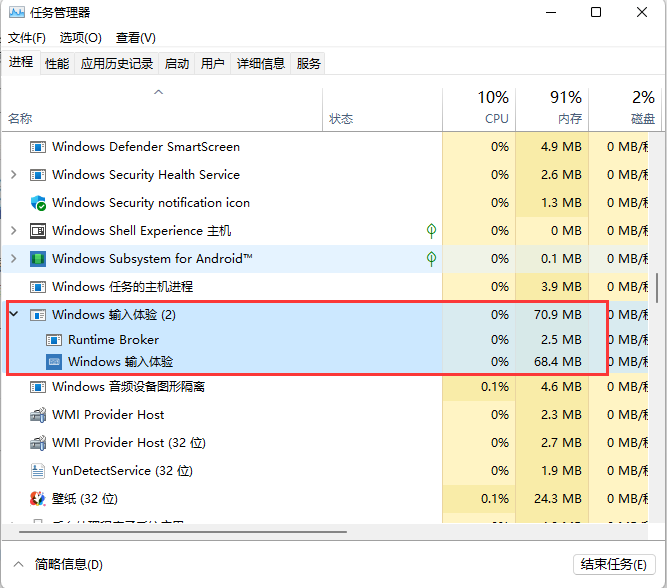Sort processes by the 名称 column header
This screenshot has width=667, height=588.
162,110
